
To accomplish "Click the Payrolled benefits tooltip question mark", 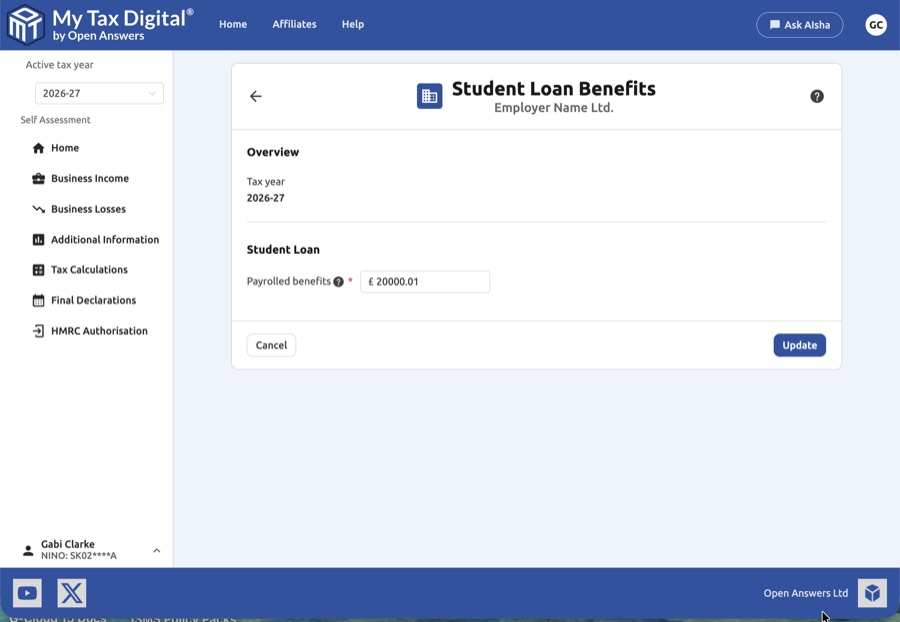I will pos(338,281).
